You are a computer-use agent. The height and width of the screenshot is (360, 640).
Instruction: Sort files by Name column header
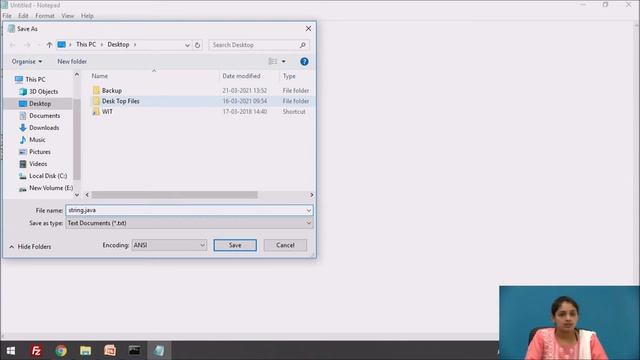point(100,76)
